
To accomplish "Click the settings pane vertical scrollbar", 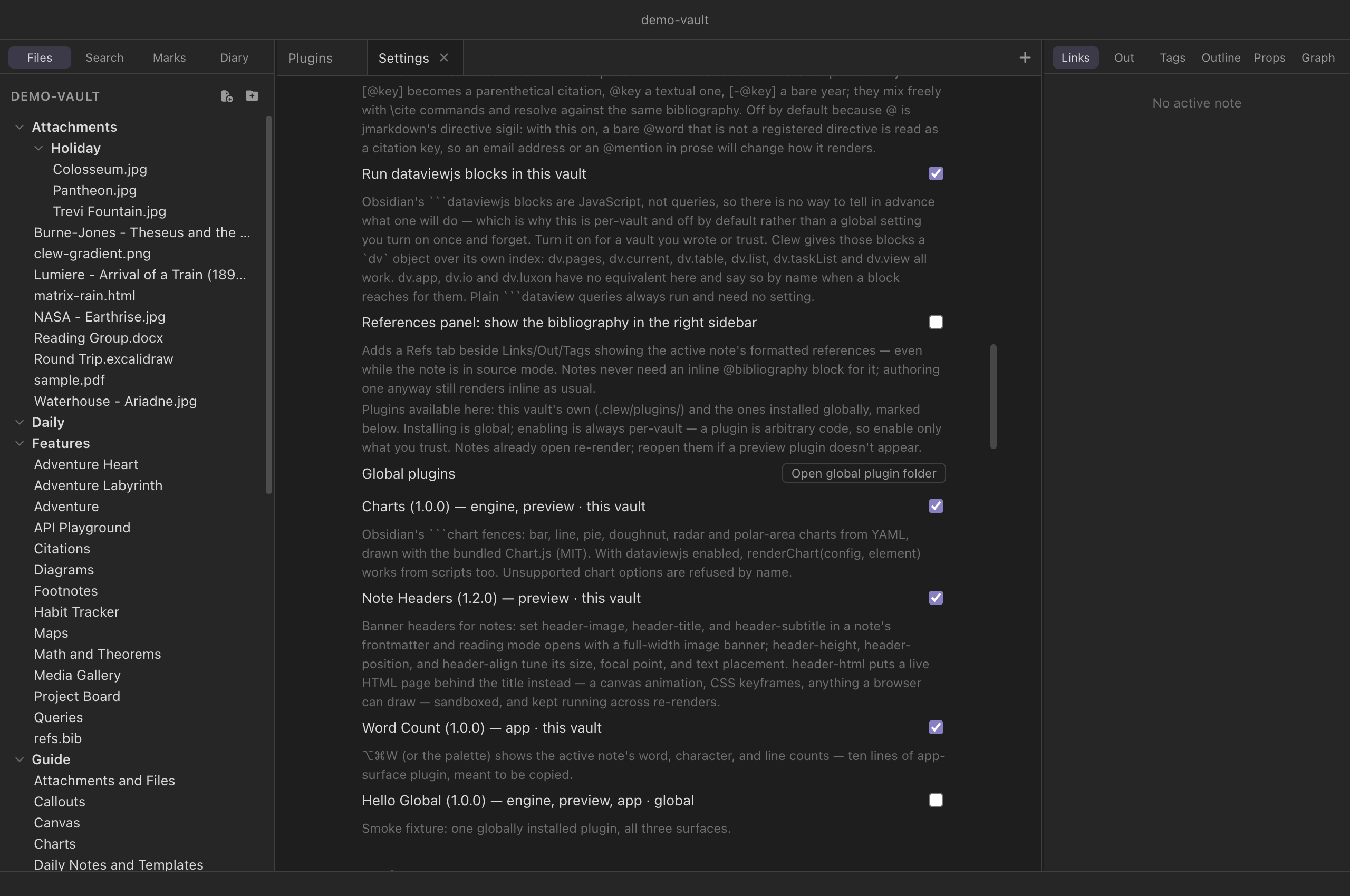I will coord(993,396).
